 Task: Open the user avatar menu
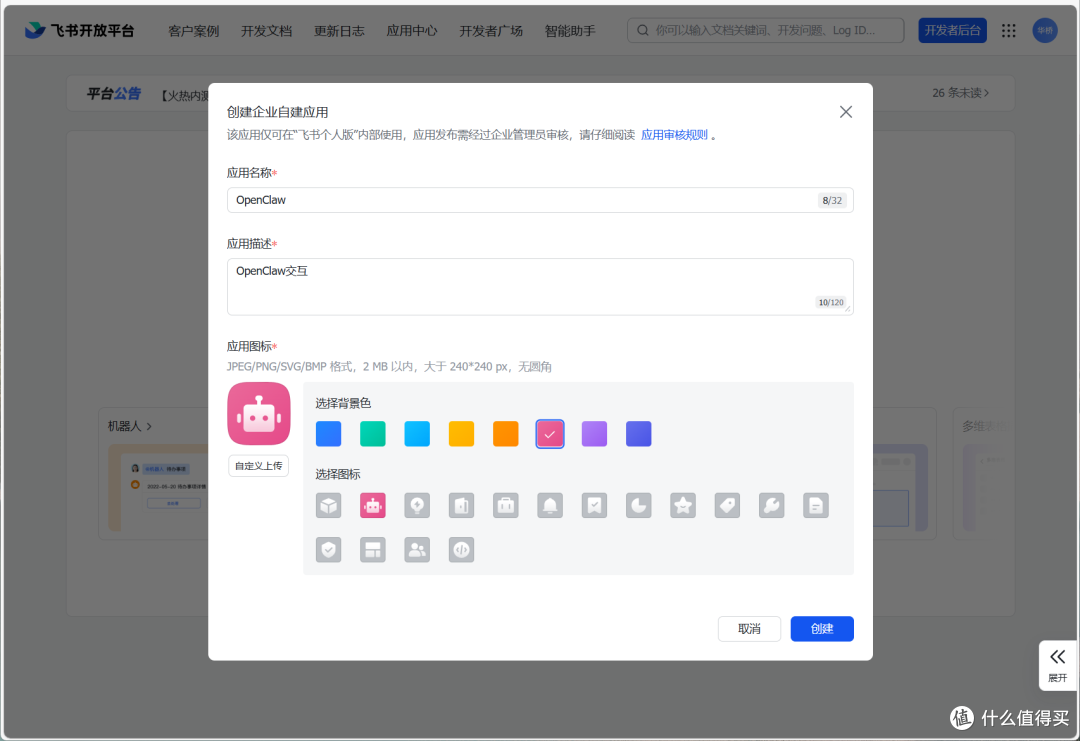[x=1045, y=30]
